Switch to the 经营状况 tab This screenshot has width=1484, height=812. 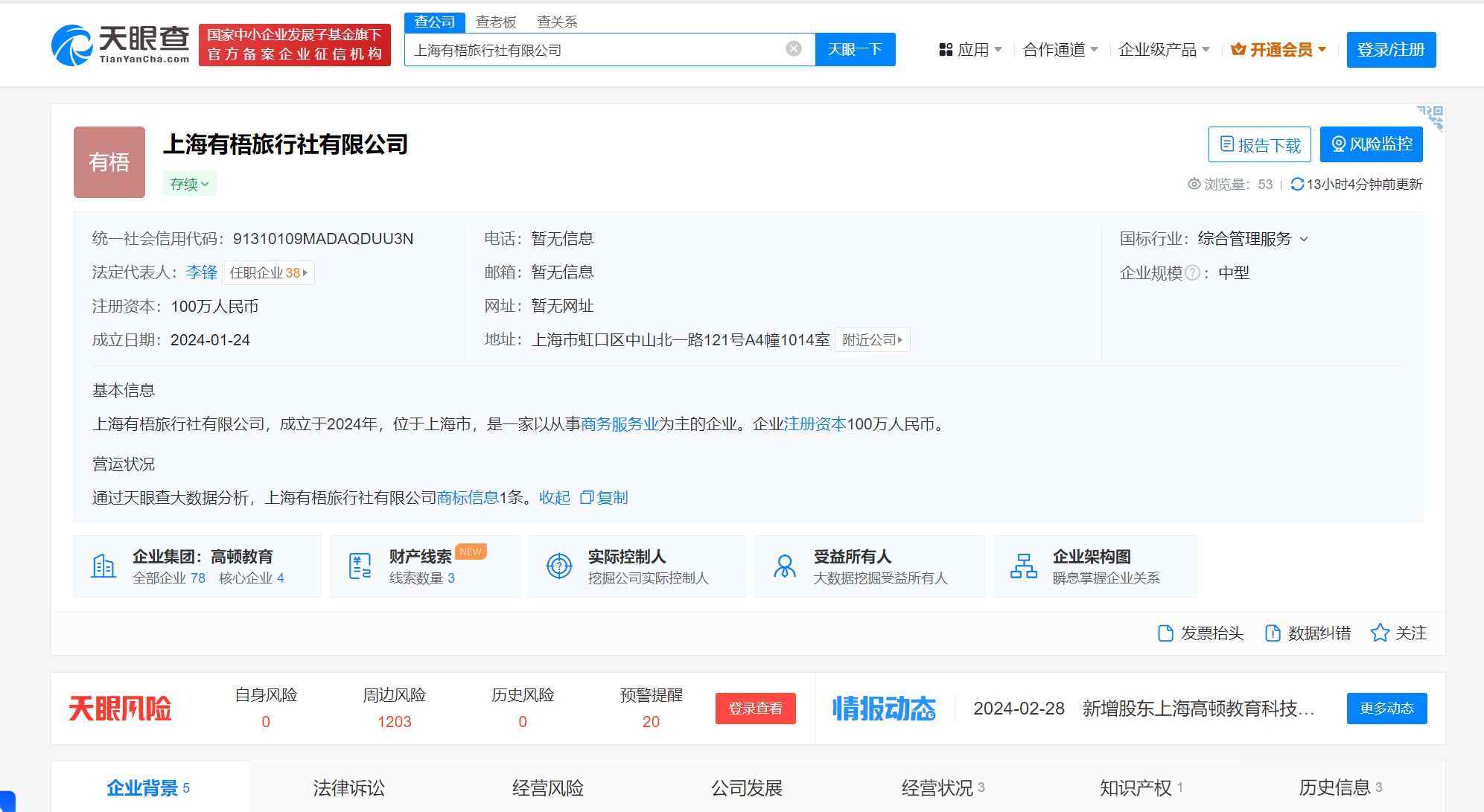[943, 787]
